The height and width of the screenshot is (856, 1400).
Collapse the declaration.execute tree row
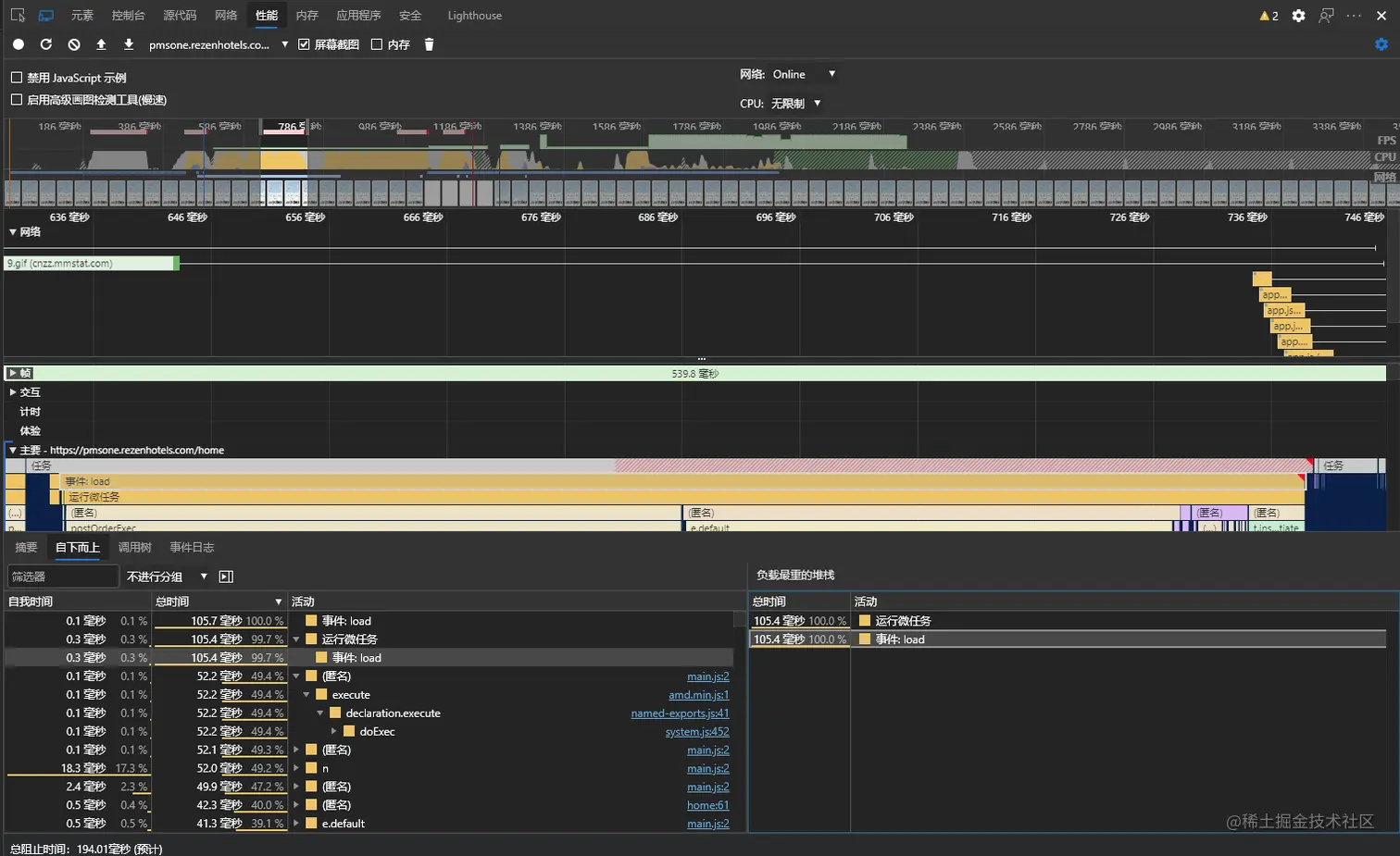(x=320, y=713)
